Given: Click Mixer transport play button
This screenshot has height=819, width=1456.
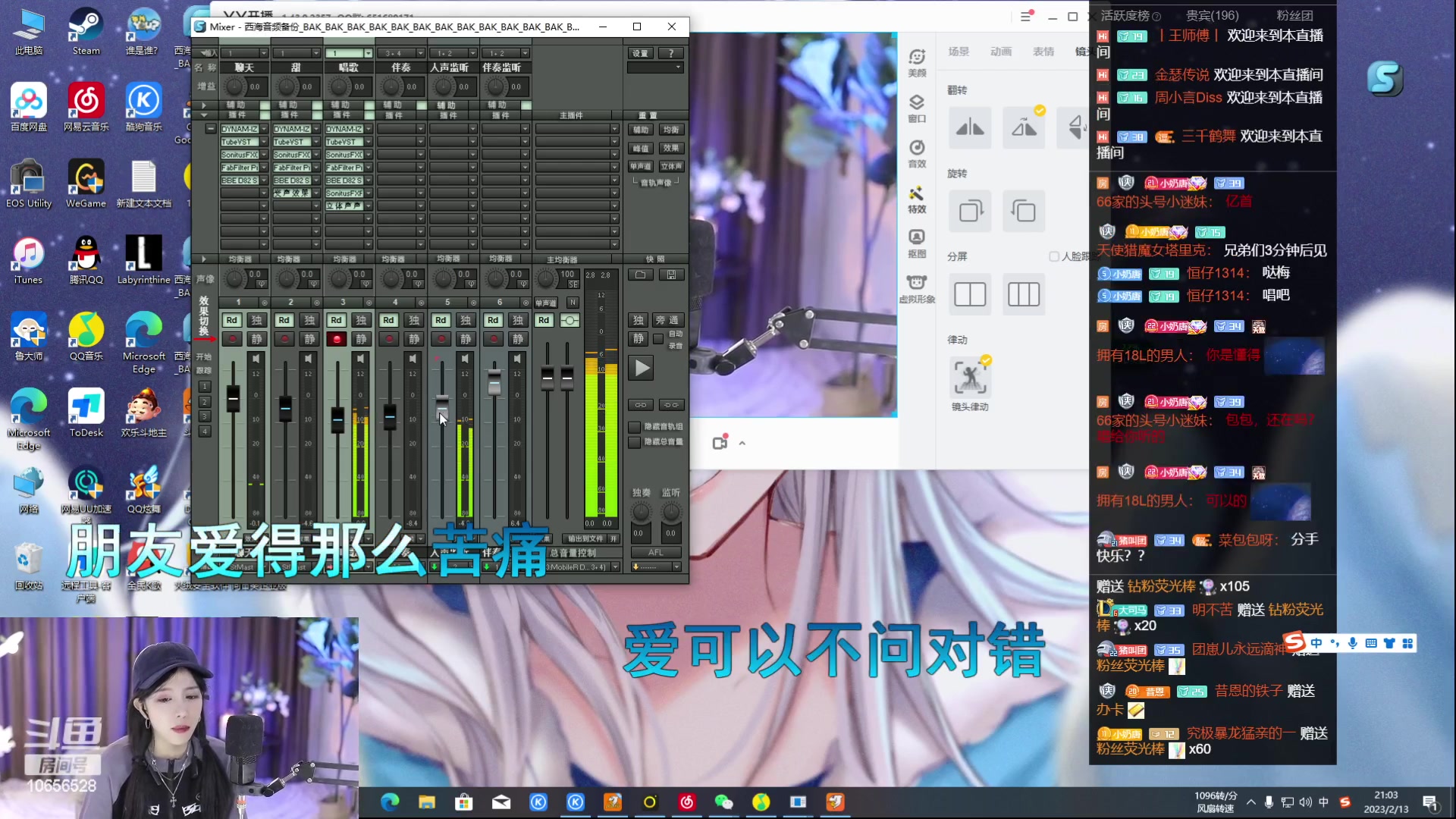Looking at the screenshot, I should click(642, 369).
